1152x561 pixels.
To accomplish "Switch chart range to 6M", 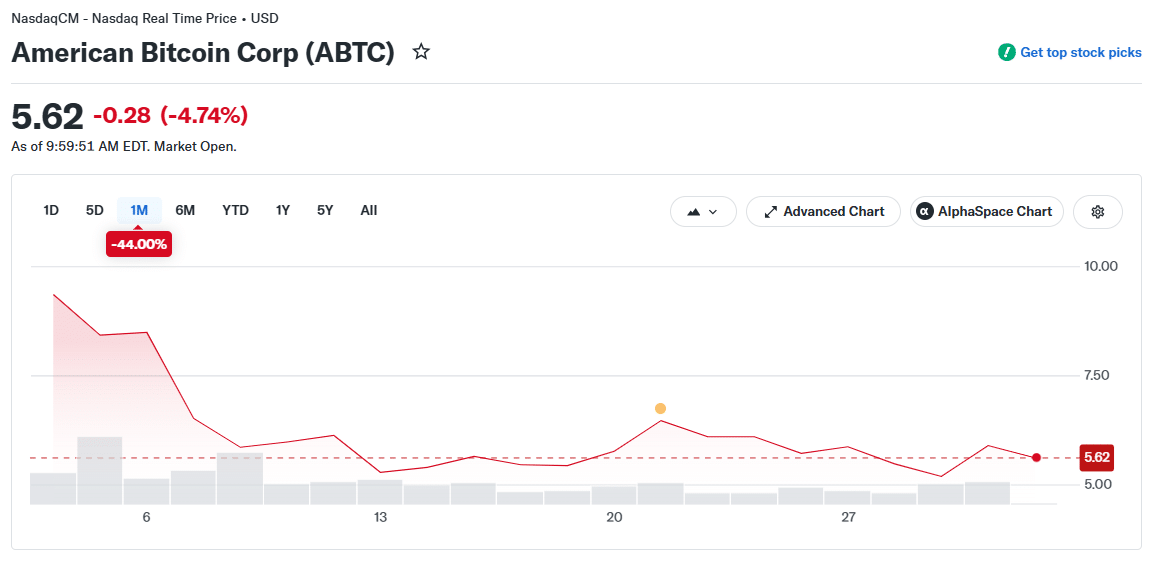I will tap(185, 211).
